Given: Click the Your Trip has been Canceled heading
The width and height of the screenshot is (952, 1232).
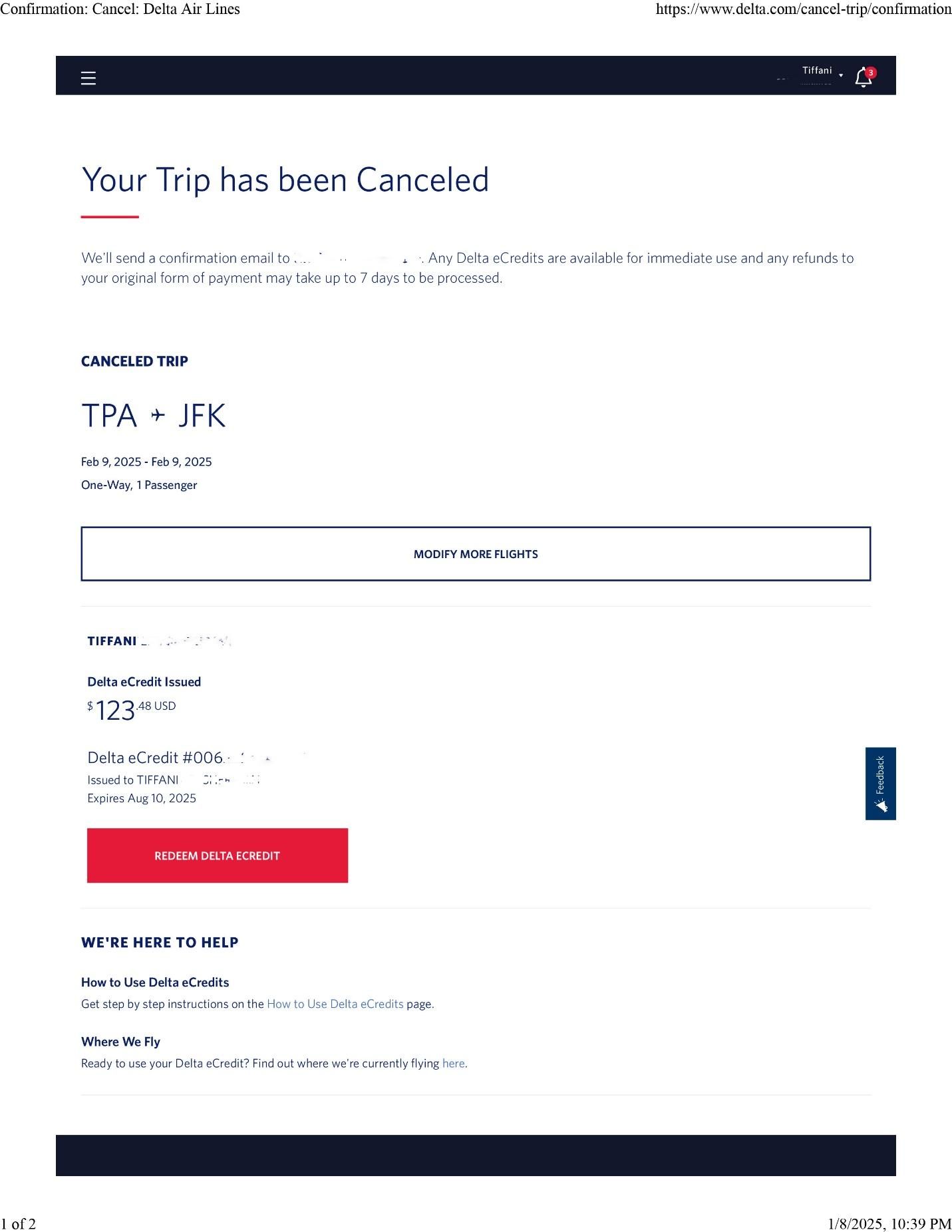Looking at the screenshot, I should [285, 180].
